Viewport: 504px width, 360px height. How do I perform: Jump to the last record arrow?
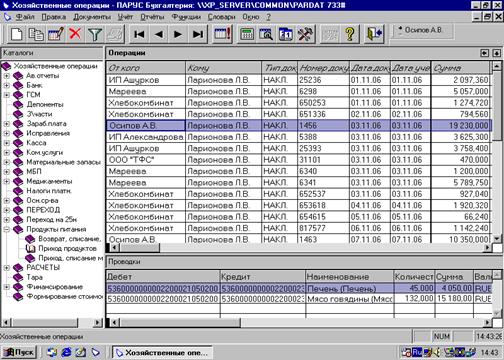point(198,34)
